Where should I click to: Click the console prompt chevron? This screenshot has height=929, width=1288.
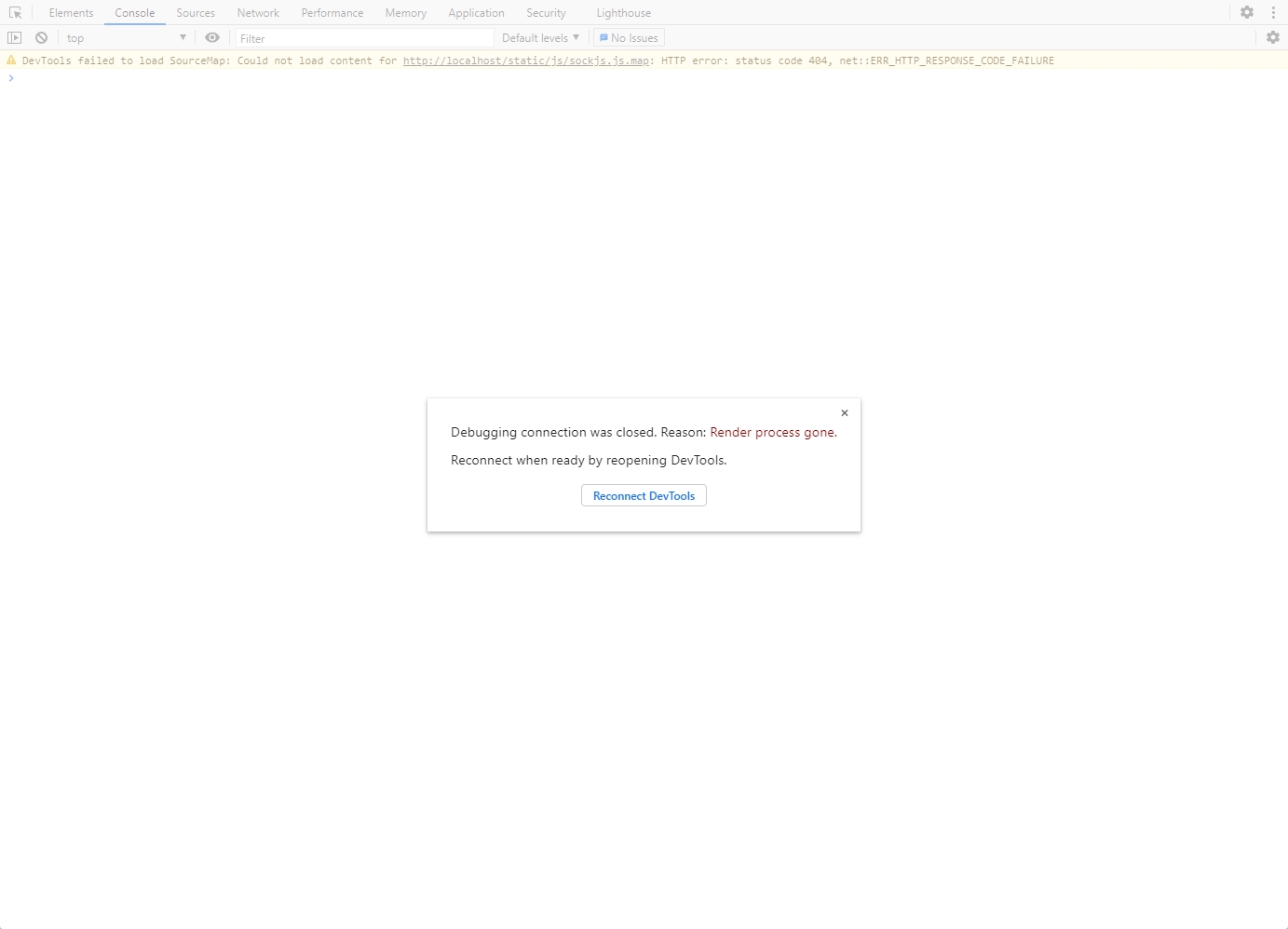[11, 78]
